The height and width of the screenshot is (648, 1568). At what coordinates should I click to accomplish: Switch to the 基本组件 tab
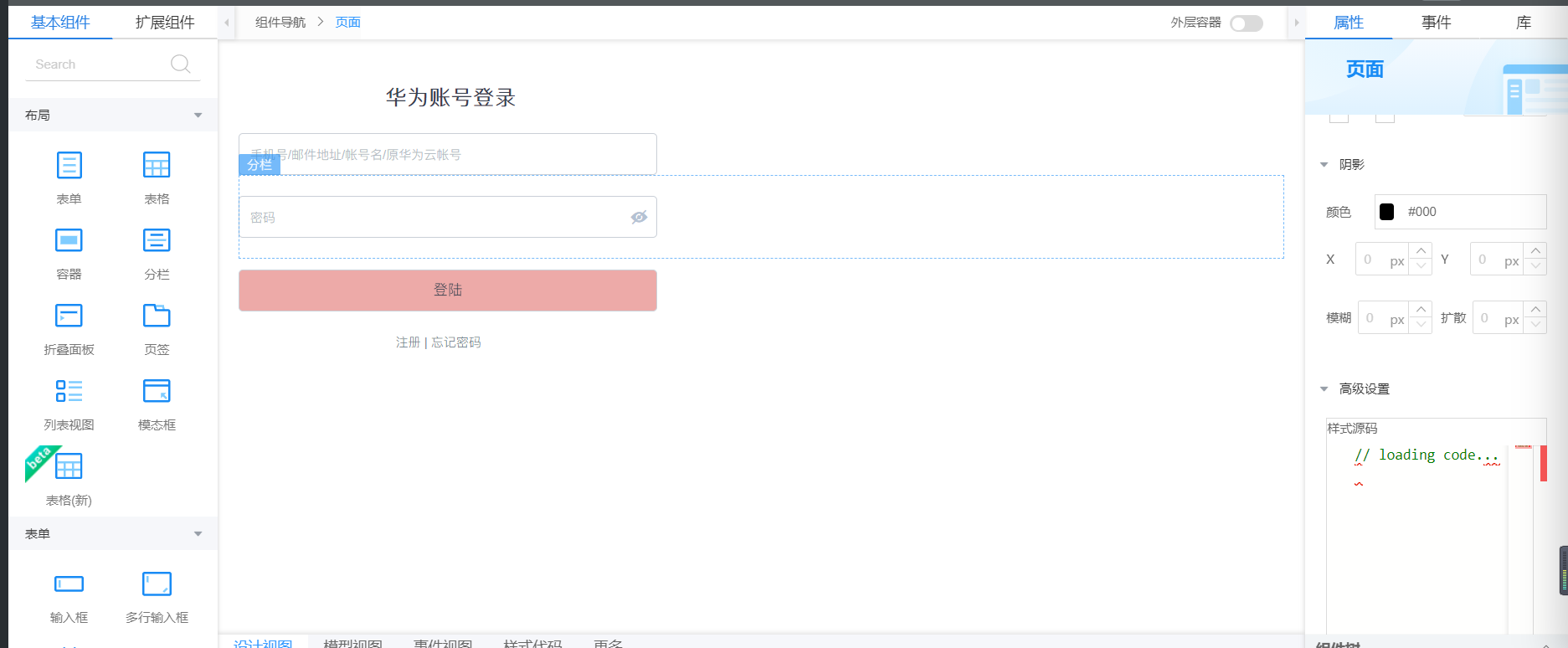click(60, 23)
